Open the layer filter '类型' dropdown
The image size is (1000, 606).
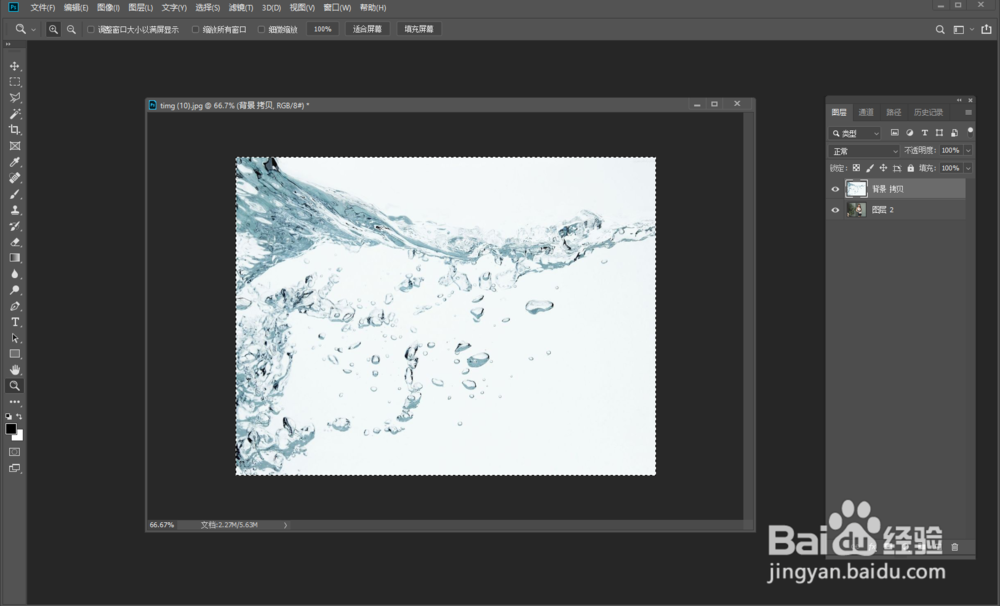pos(855,133)
